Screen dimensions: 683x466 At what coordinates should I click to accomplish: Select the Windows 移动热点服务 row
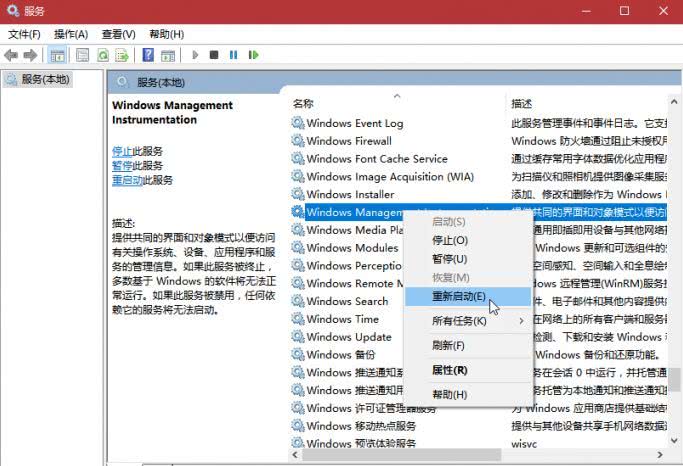coord(479,426)
